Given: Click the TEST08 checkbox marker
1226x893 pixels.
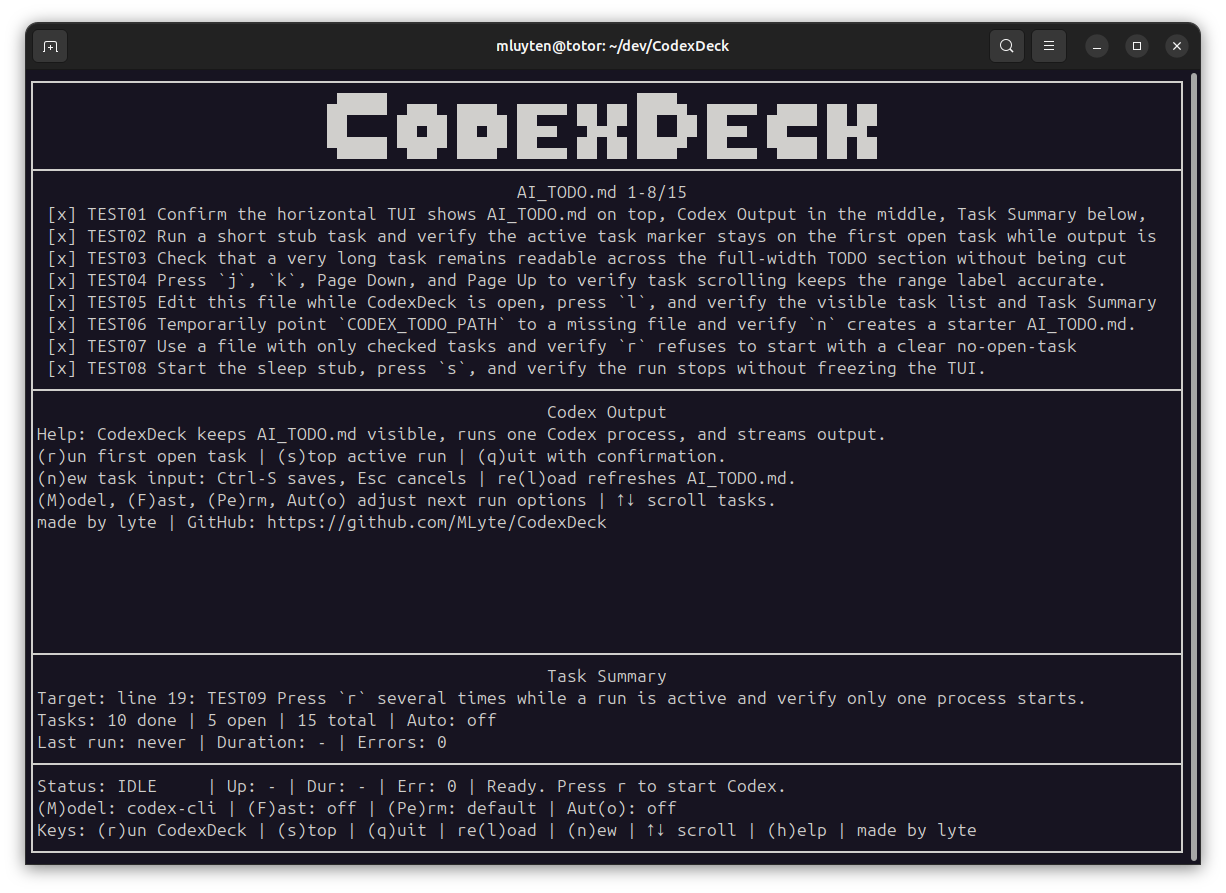Looking at the screenshot, I should [62, 368].
